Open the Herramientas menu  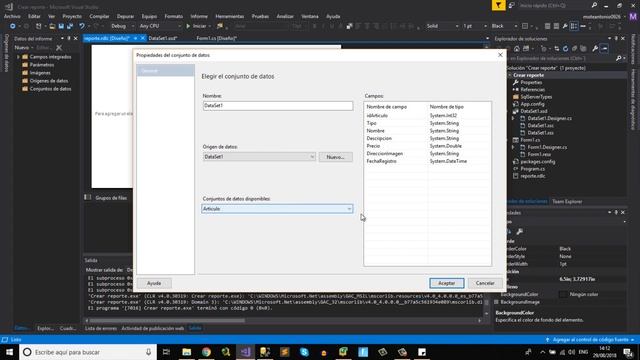coord(229,16)
